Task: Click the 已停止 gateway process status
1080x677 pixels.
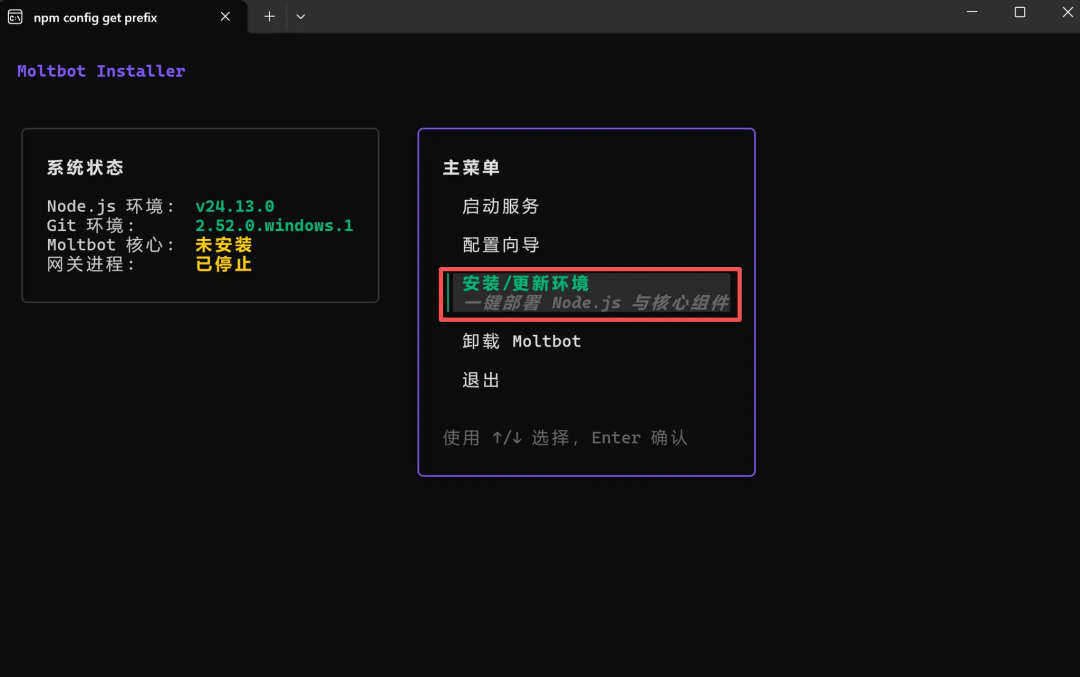Action: coord(224,264)
